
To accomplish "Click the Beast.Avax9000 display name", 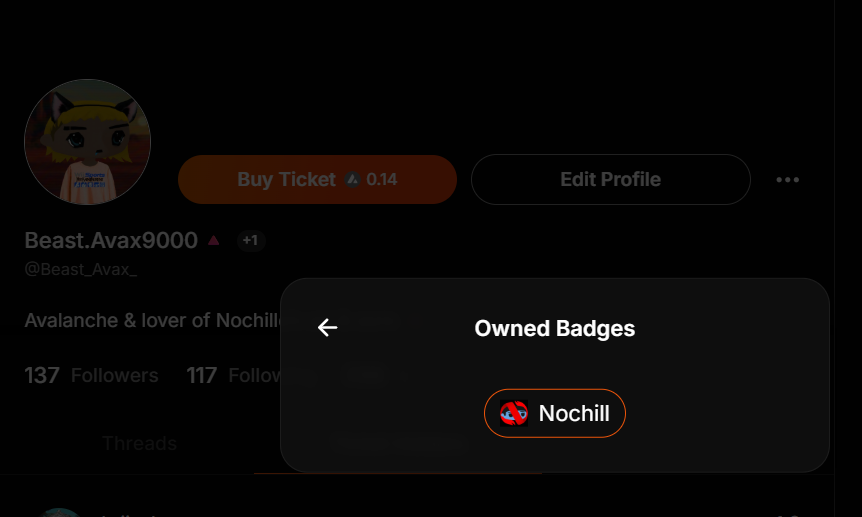I will (111, 240).
